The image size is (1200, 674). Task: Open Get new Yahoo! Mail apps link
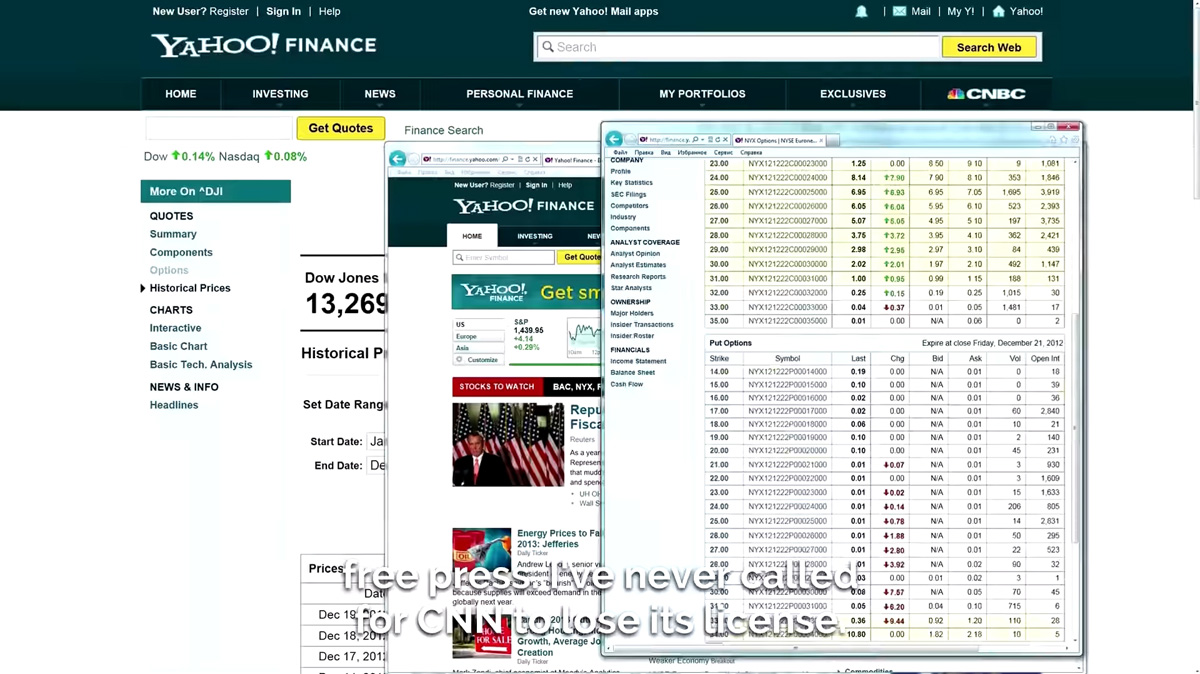click(x=593, y=12)
